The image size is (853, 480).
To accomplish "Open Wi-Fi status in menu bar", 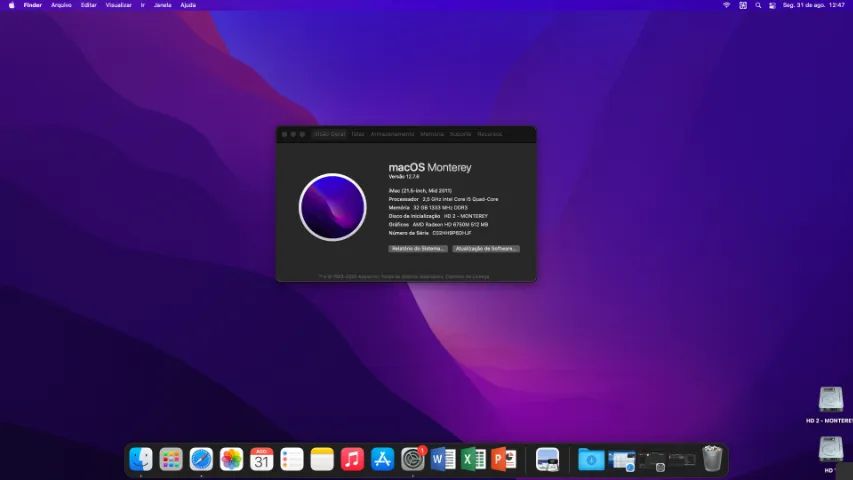I will coord(726,5).
